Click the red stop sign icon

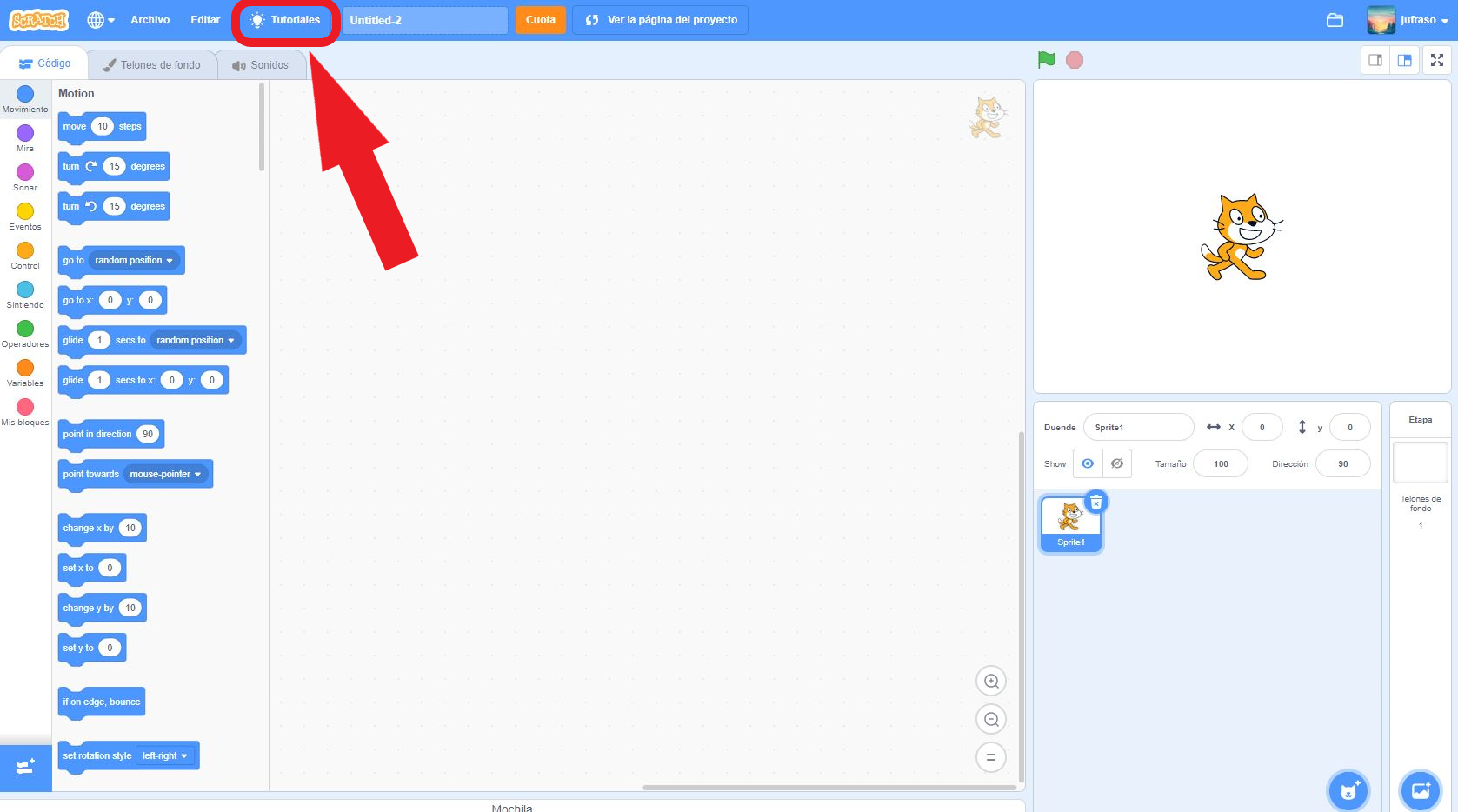click(1075, 59)
